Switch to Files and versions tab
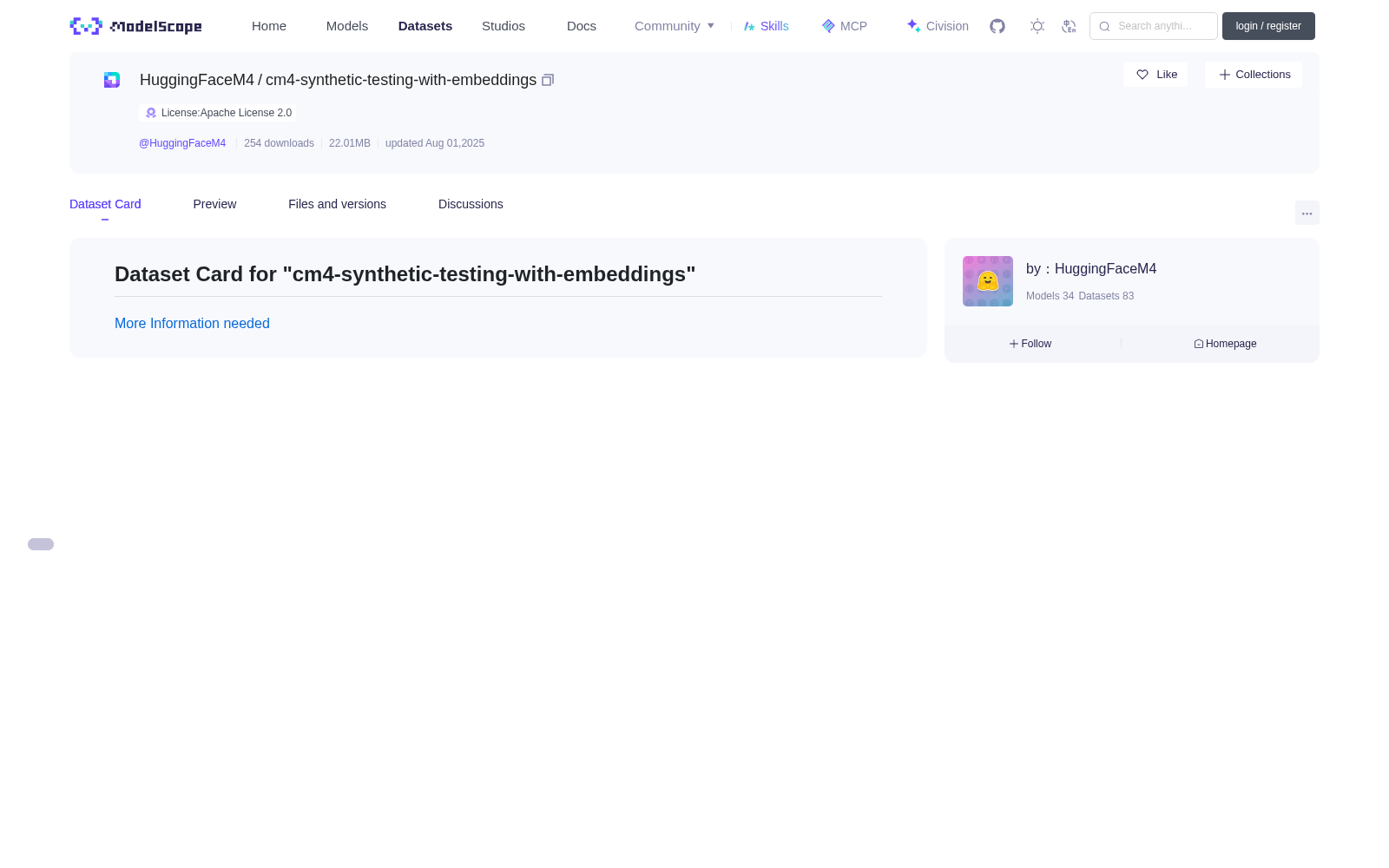The image size is (1389, 868). tap(337, 204)
